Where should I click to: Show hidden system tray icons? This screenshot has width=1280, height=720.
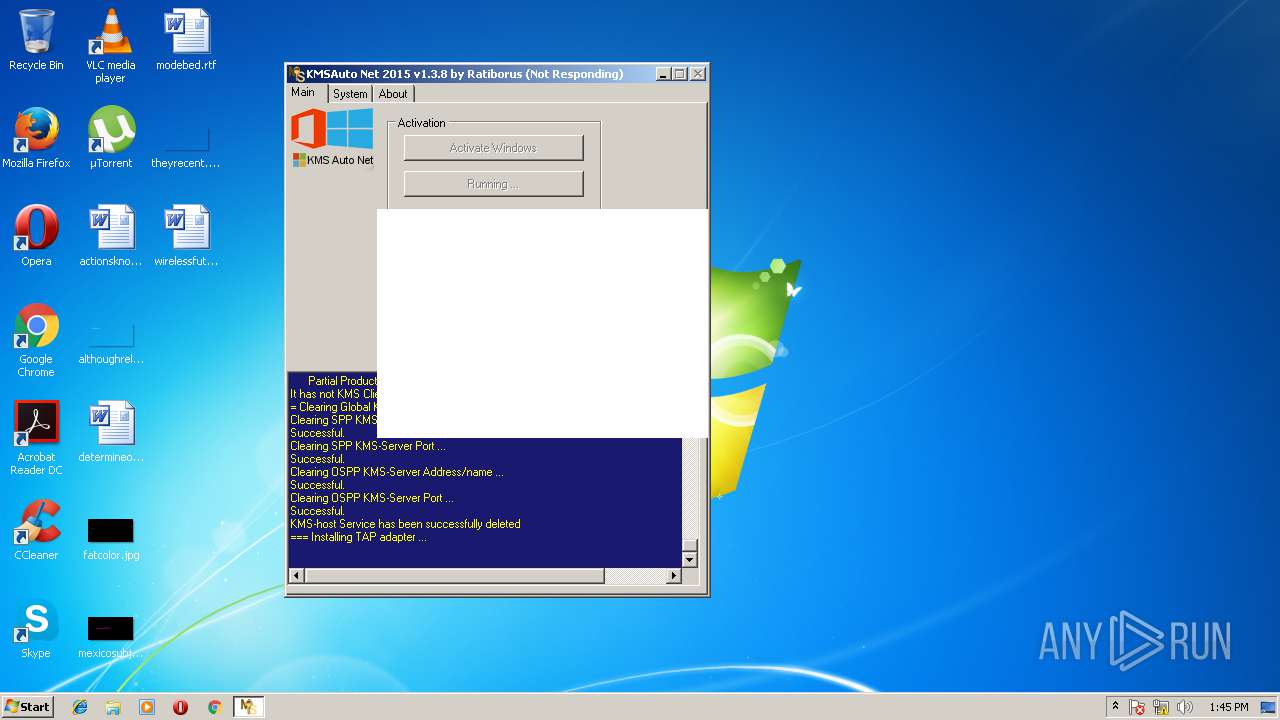pyautogui.click(x=1115, y=707)
